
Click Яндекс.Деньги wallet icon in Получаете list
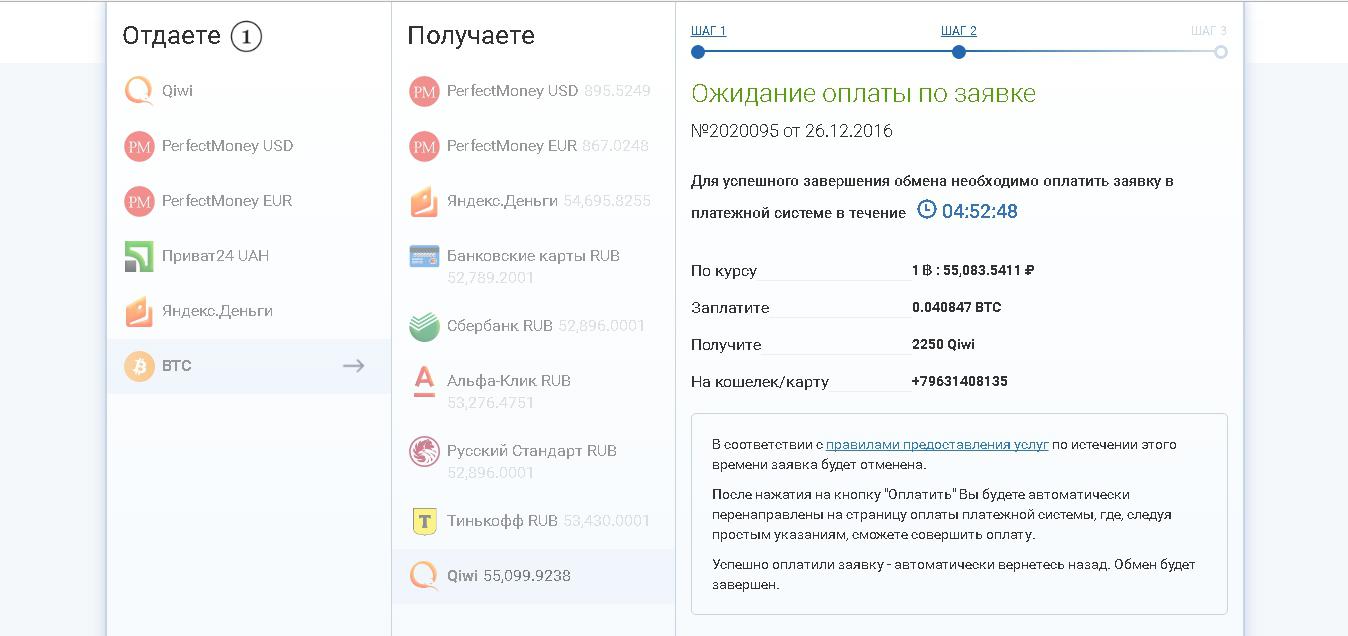pos(425,201)
